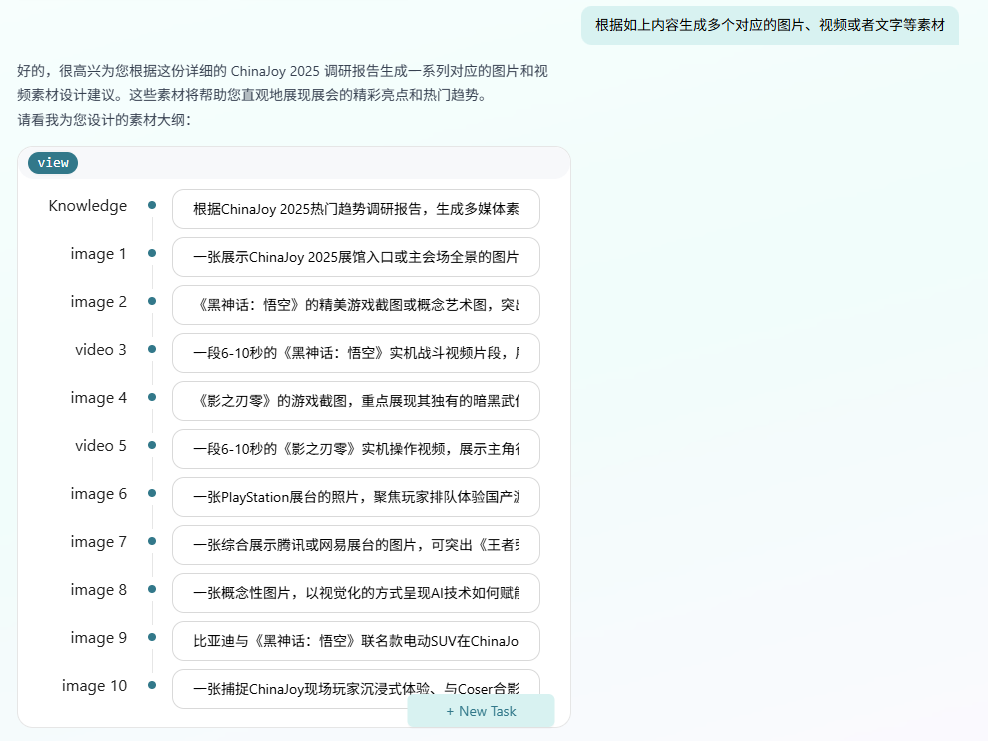Click the image 8 row label

[98, 590]
